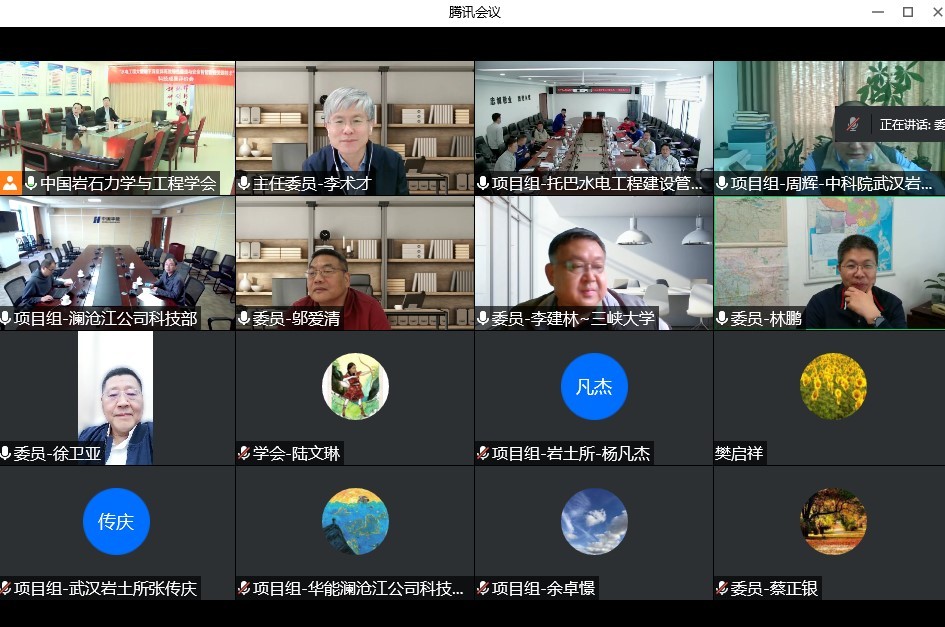Click mic icon beside 主任委员-李术才
The width and height of the screenshot is (945, 627).
245,184
